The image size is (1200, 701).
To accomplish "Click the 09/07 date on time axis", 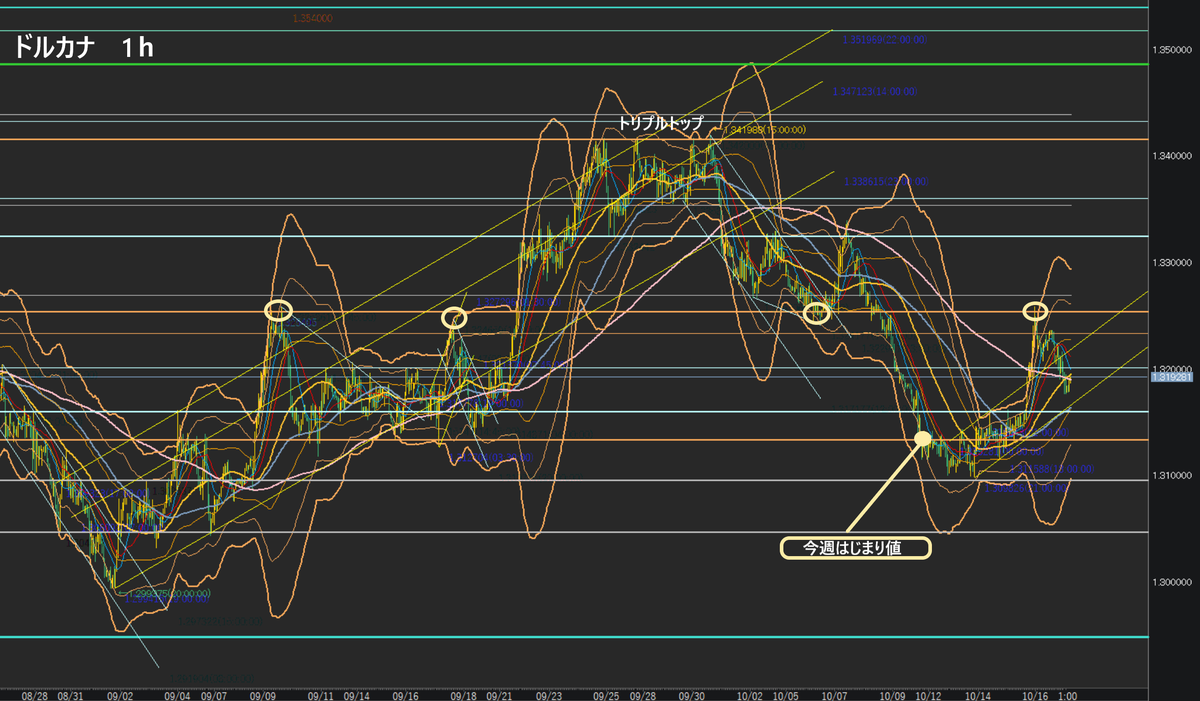I will pyautogui.click(x=213, y=694).
